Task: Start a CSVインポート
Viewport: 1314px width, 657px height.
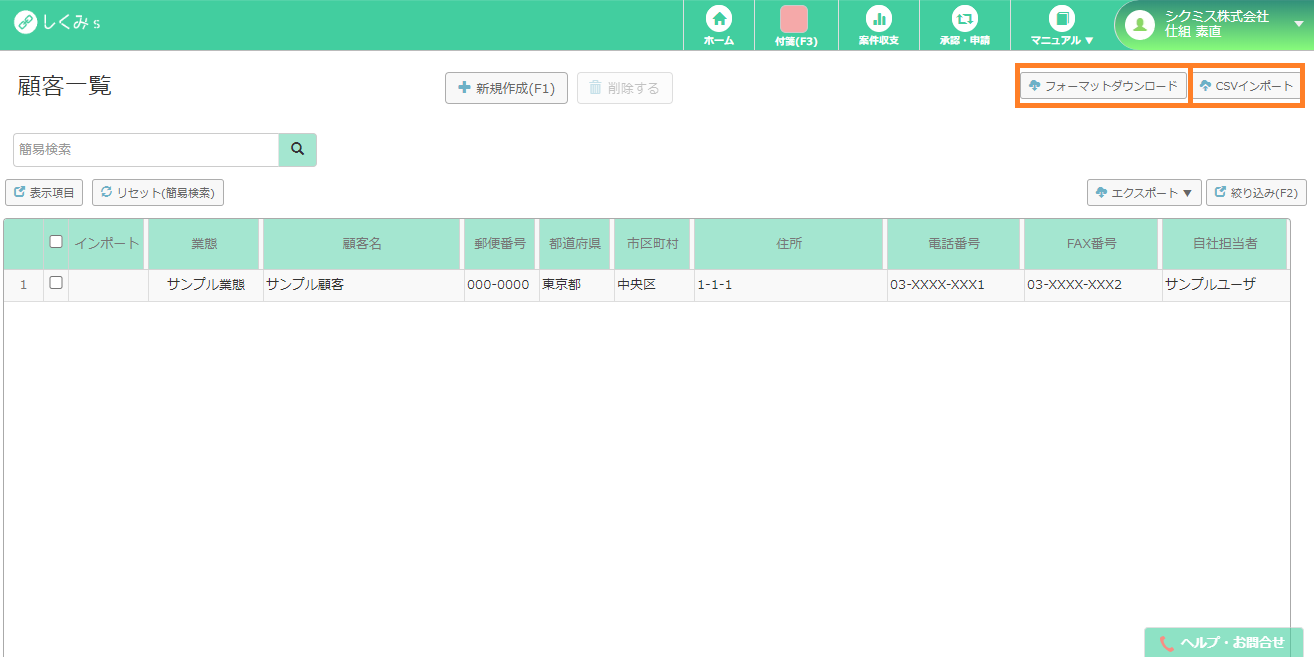Action: 1246,85
